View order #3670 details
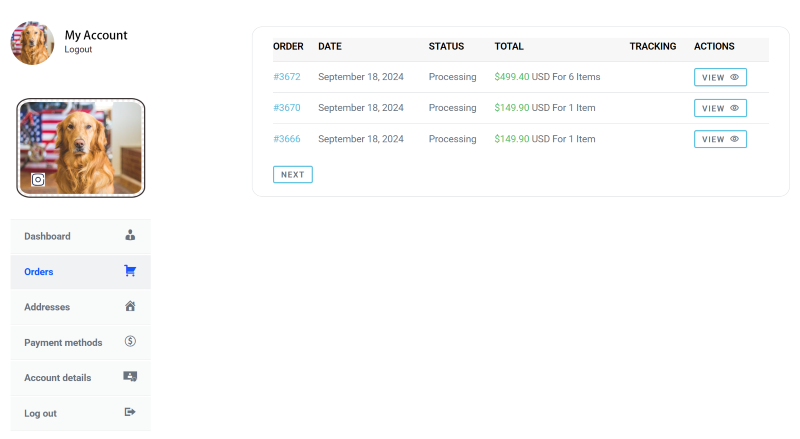 (720, 108)
